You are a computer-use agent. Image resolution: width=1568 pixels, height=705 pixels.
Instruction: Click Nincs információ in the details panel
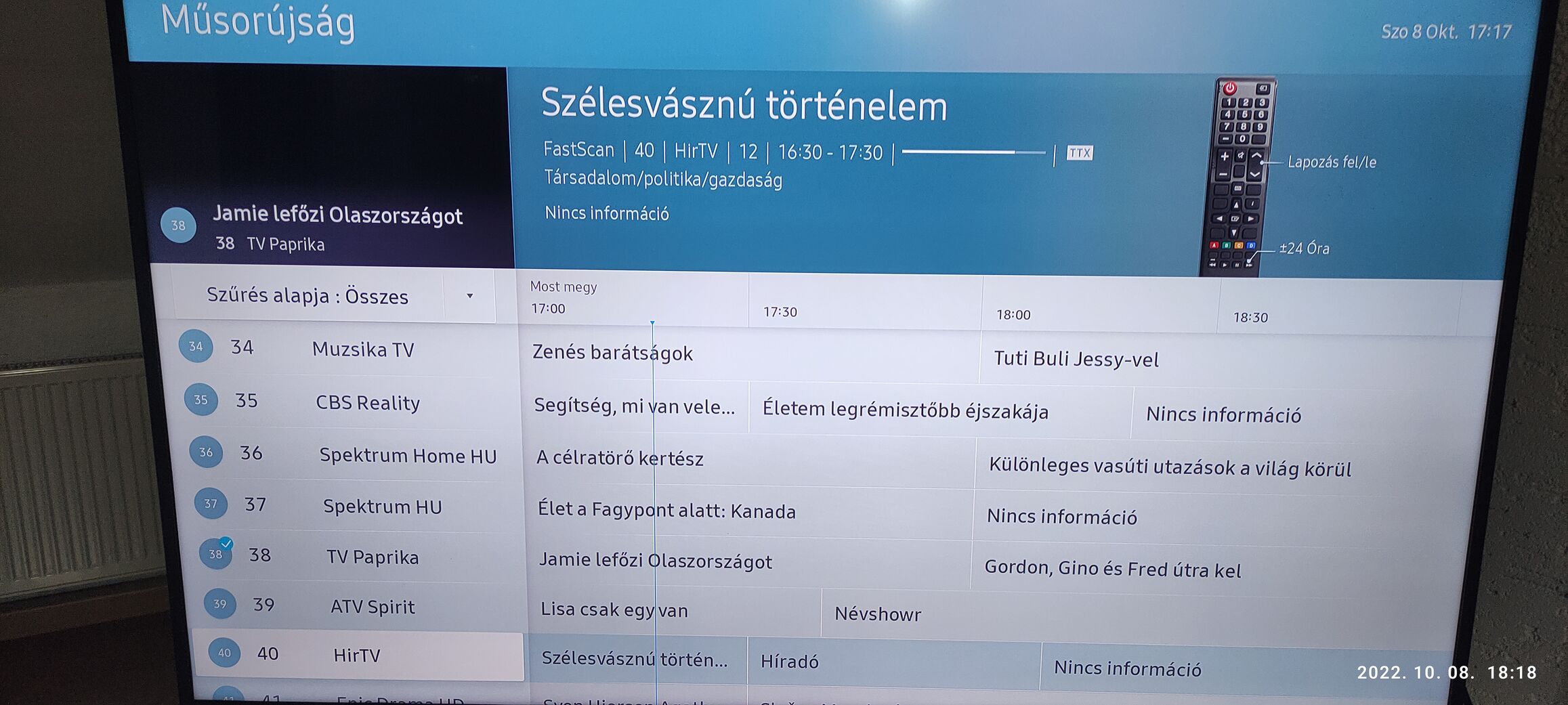pos(607,213)
